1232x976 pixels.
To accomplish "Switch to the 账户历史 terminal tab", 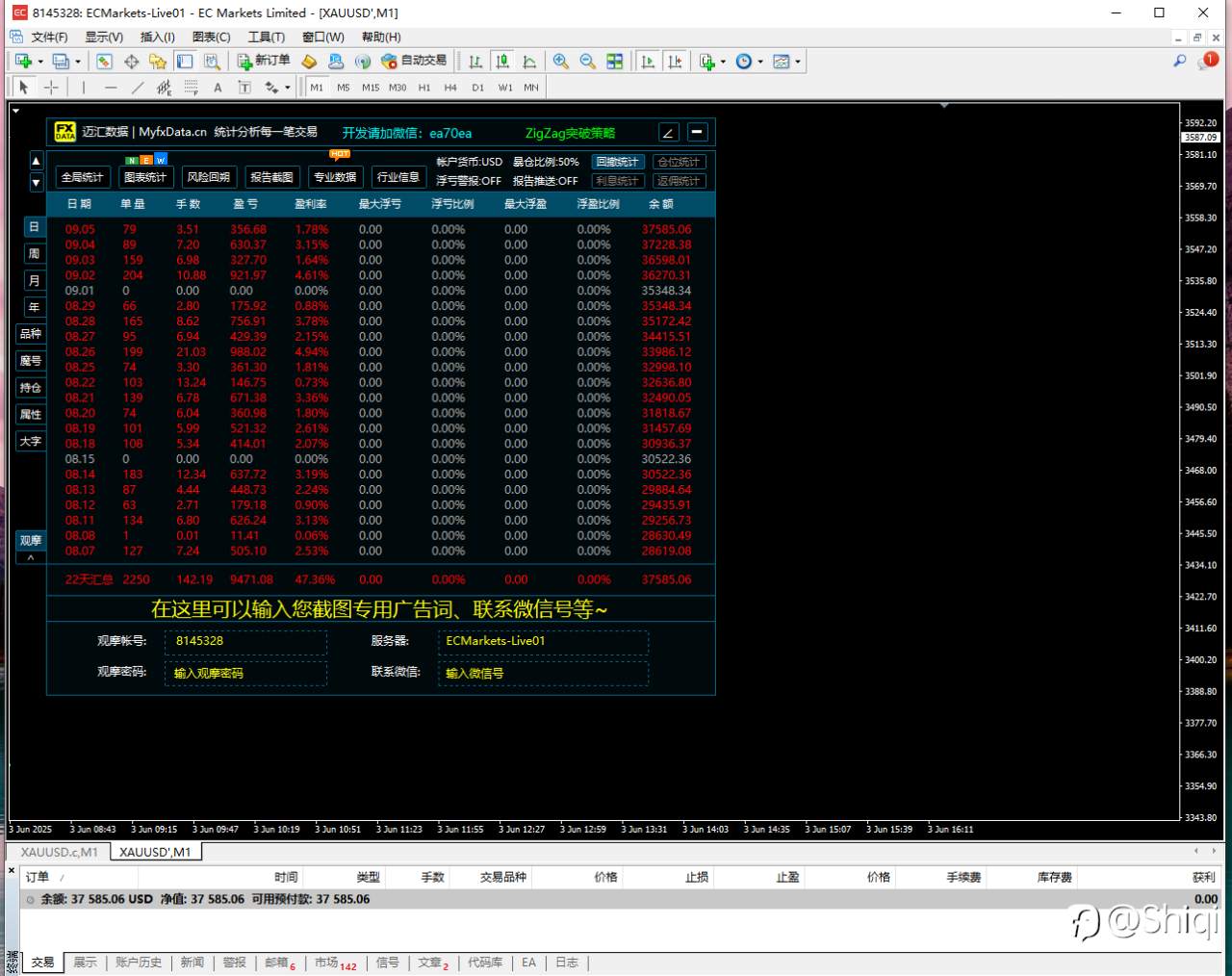I will tap(139, 963).
